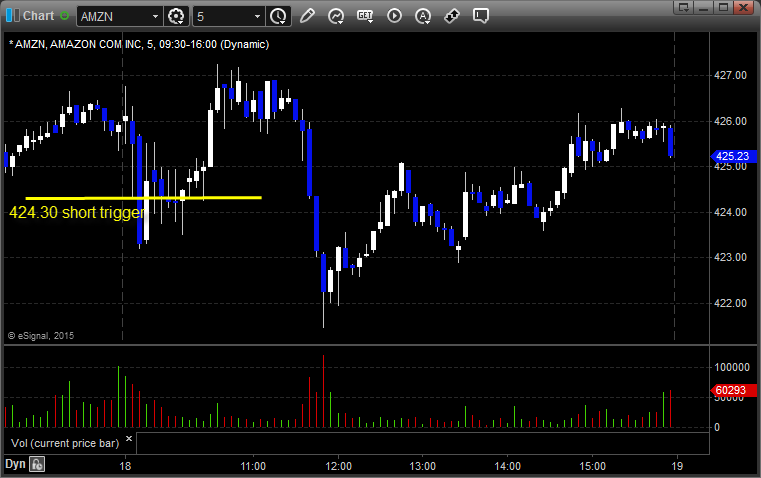
Task: Select the Vol (current price bar) tab
Action: (65, 443)
